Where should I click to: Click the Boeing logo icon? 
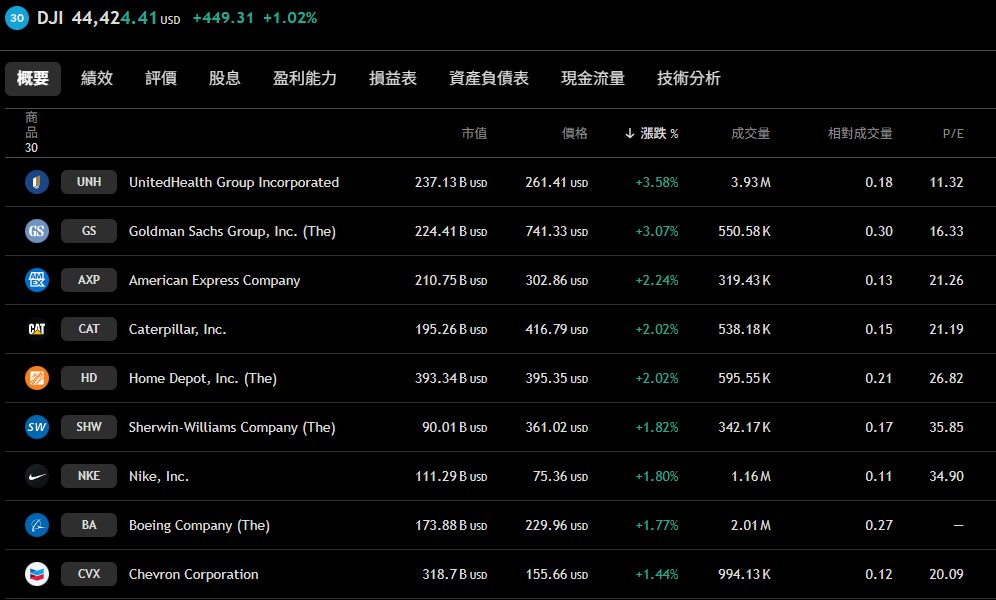pyautogui.click(x=37, y=525)
